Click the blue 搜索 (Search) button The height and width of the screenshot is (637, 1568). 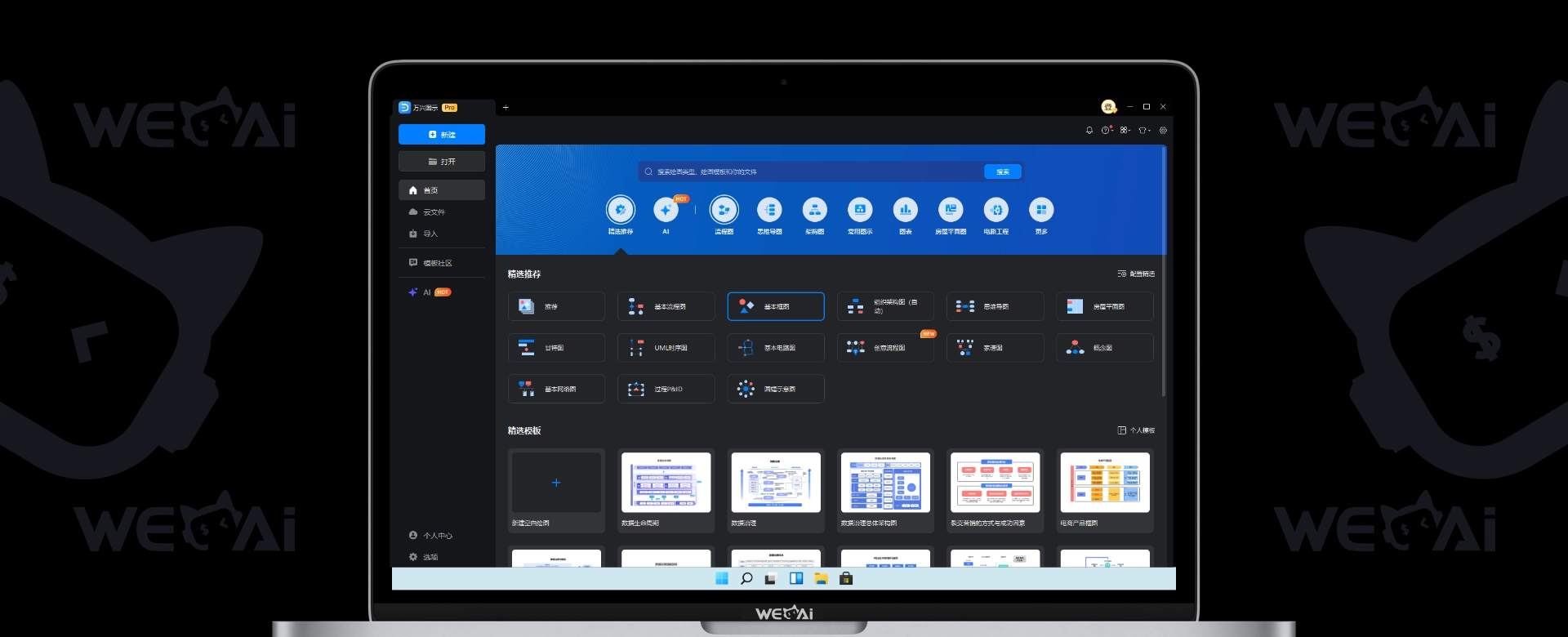[1003, 172]
